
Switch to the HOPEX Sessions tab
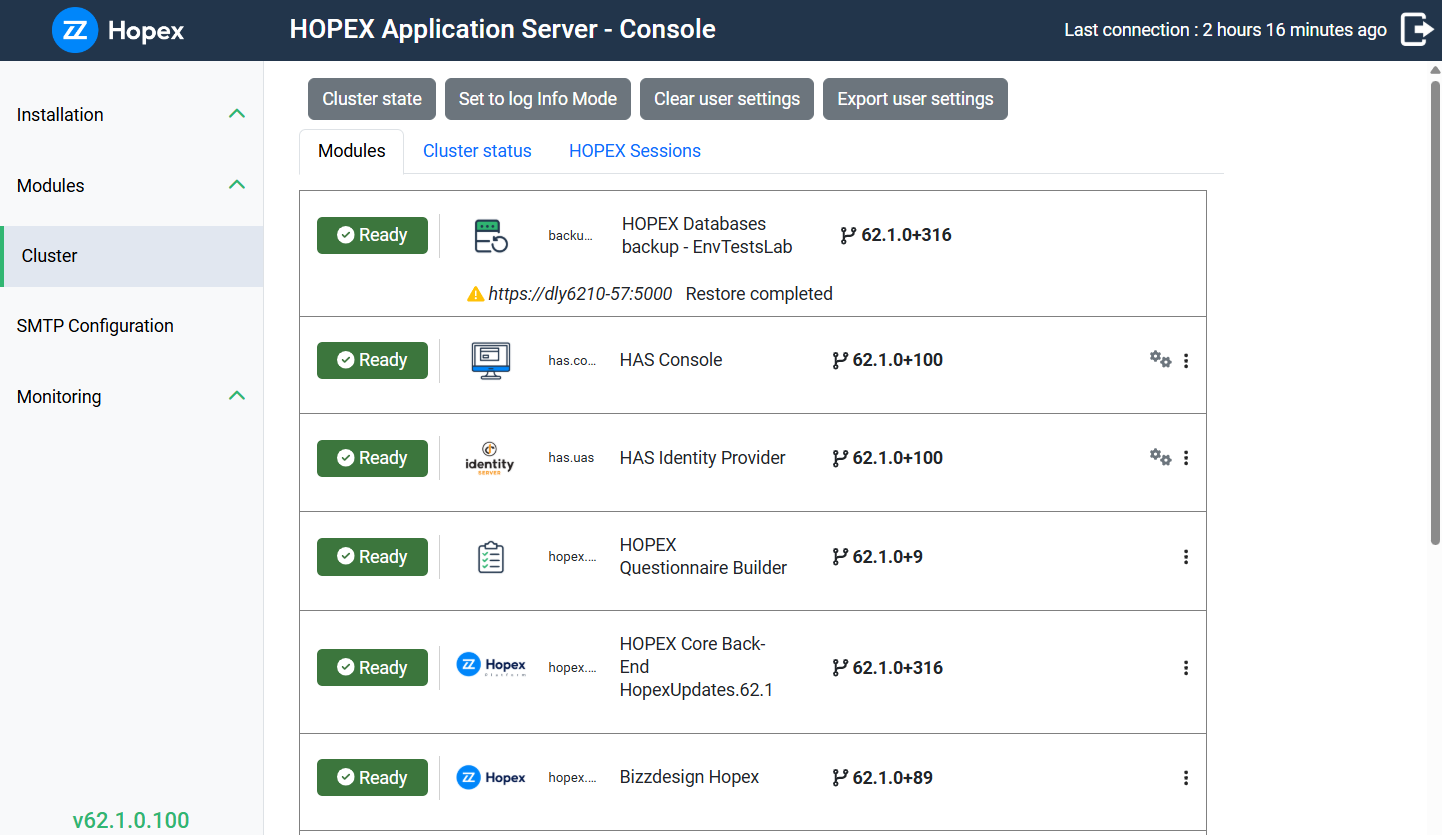(x=634, y=151)
